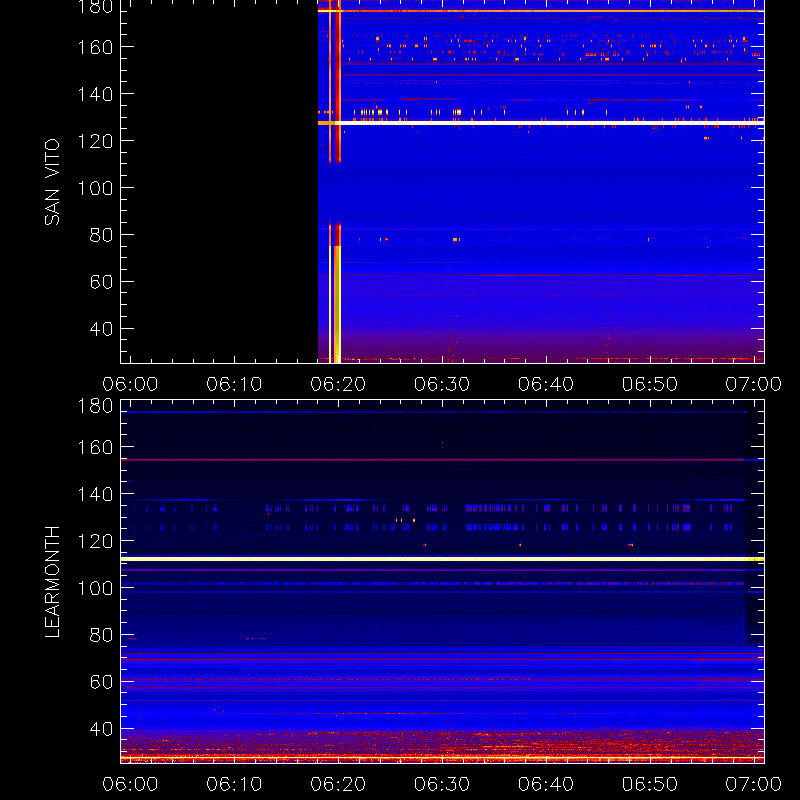Pick the 140 tick label on Learmonth plot

pyautogui.click(x=95, y=494)
